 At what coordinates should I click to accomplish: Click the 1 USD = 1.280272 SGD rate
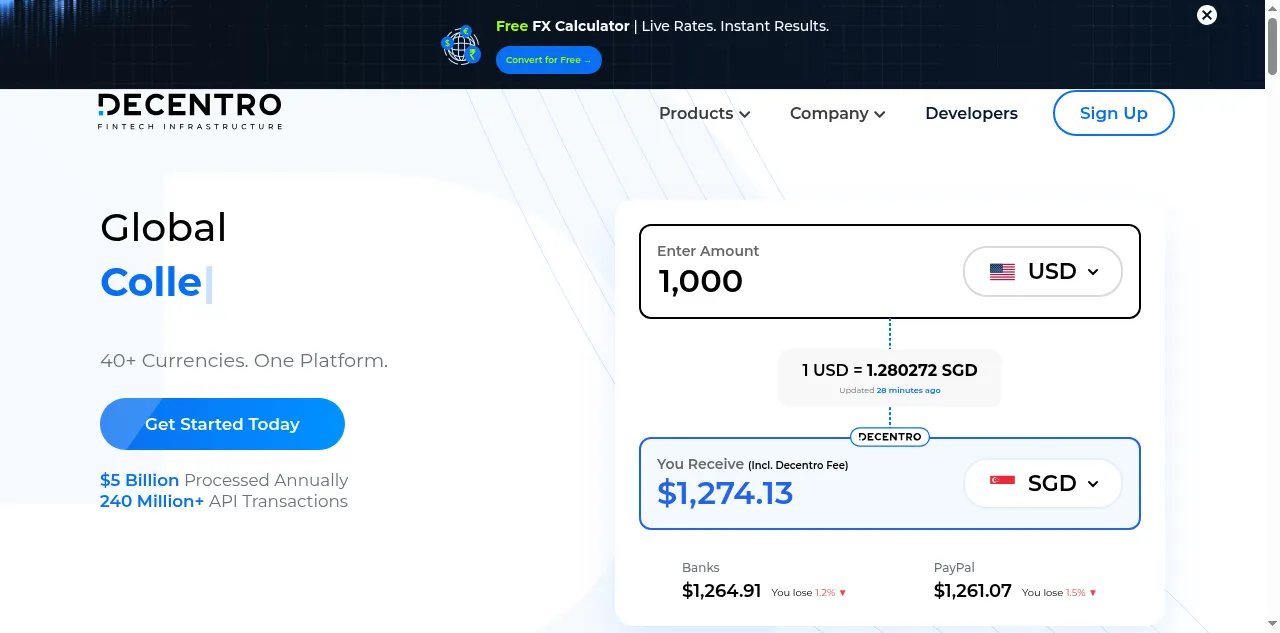pyautogui.click(x=890, y=370)
